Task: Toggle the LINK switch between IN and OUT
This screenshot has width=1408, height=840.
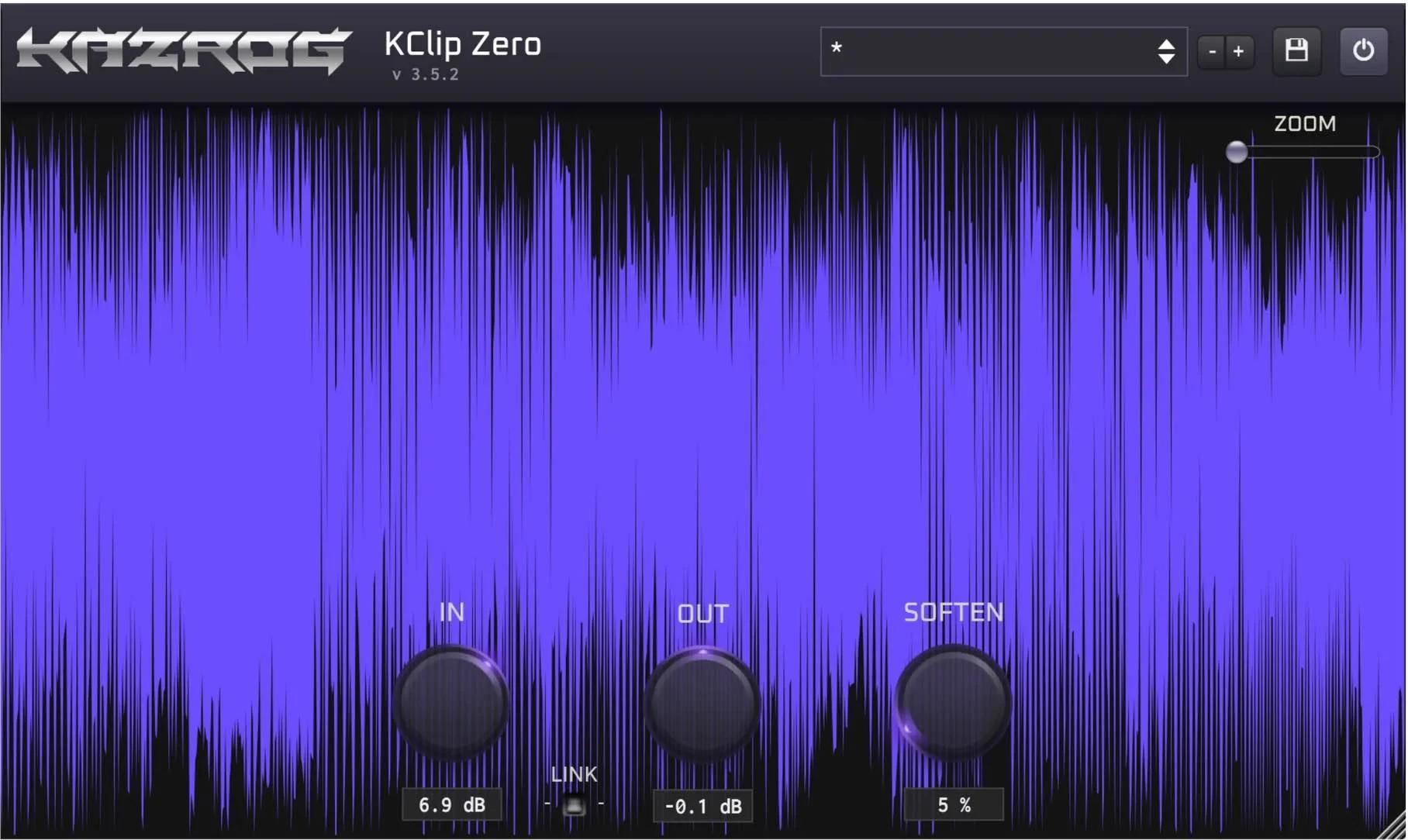Action: pyautogui.click(x=574, y=805)
